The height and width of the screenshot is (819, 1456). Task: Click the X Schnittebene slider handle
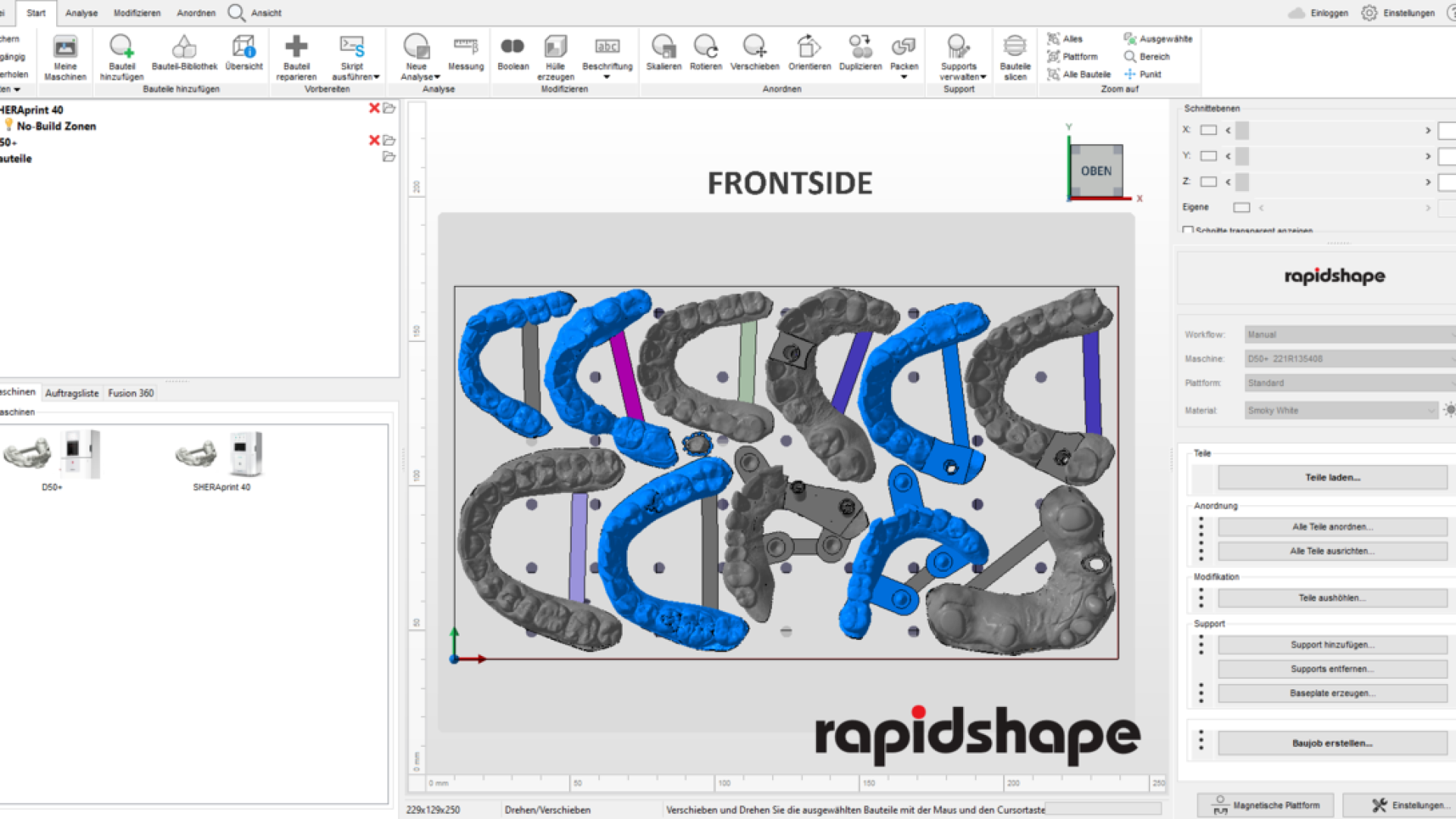pos(1242,130)
